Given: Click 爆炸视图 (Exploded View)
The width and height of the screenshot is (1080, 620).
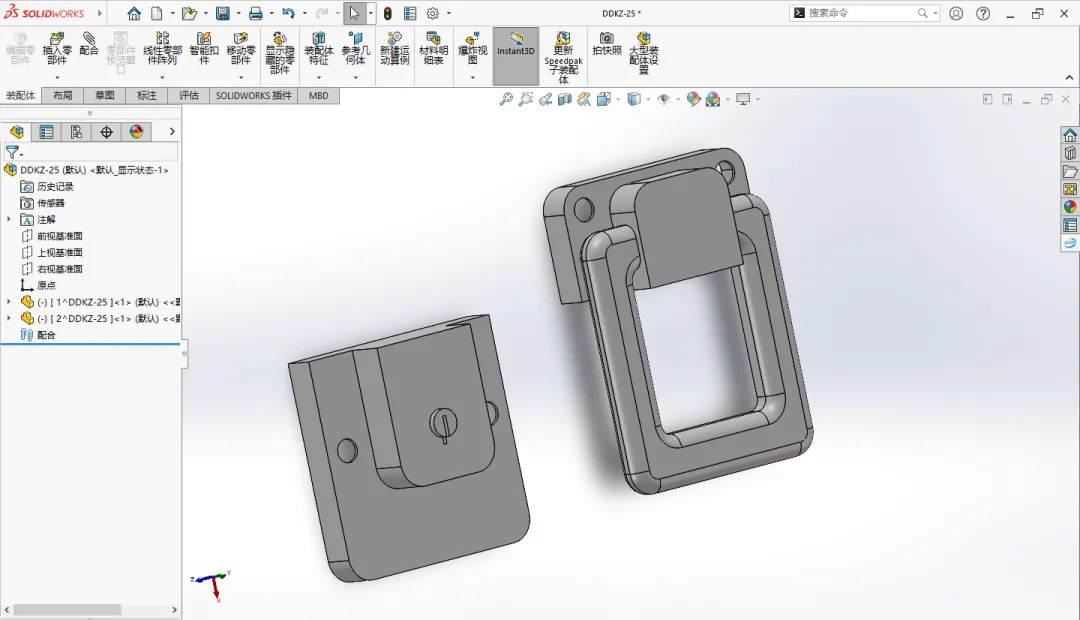Looking at the screenshot, I should pos(472,48).
